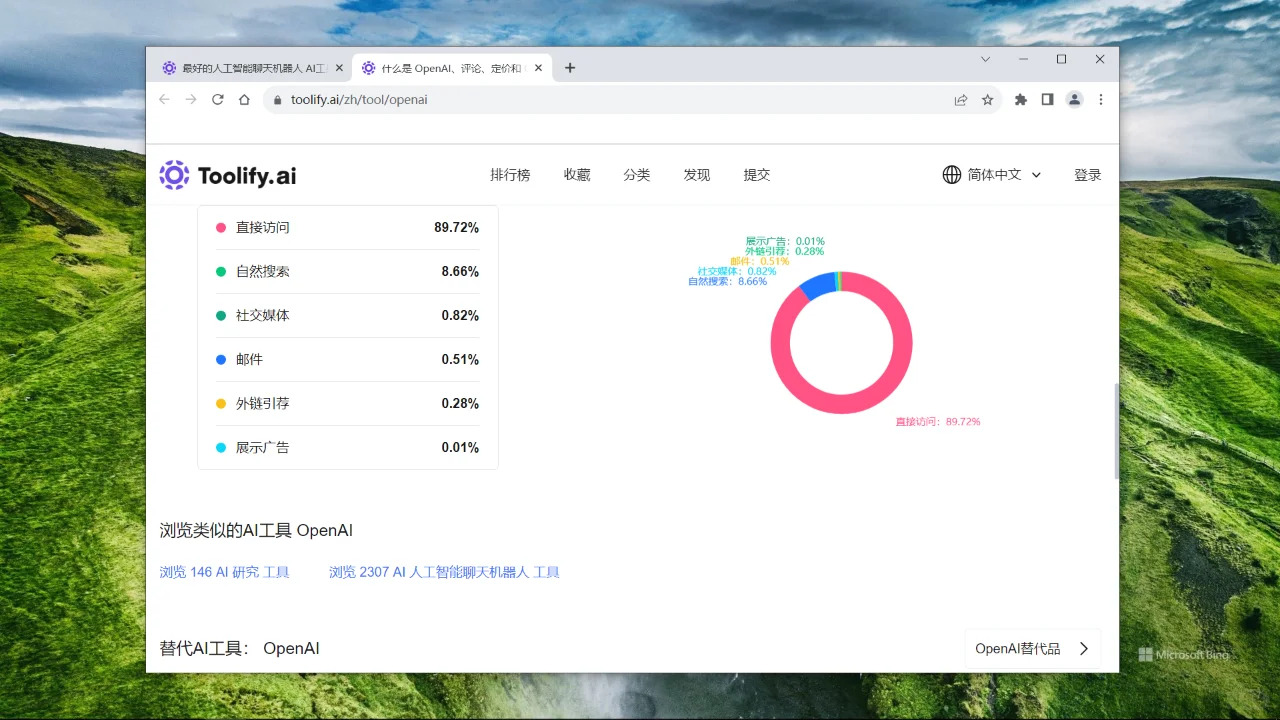Expand the 简体中文 language dropdown
The height and width of the screenshot is (720, 1280).
1037,175
